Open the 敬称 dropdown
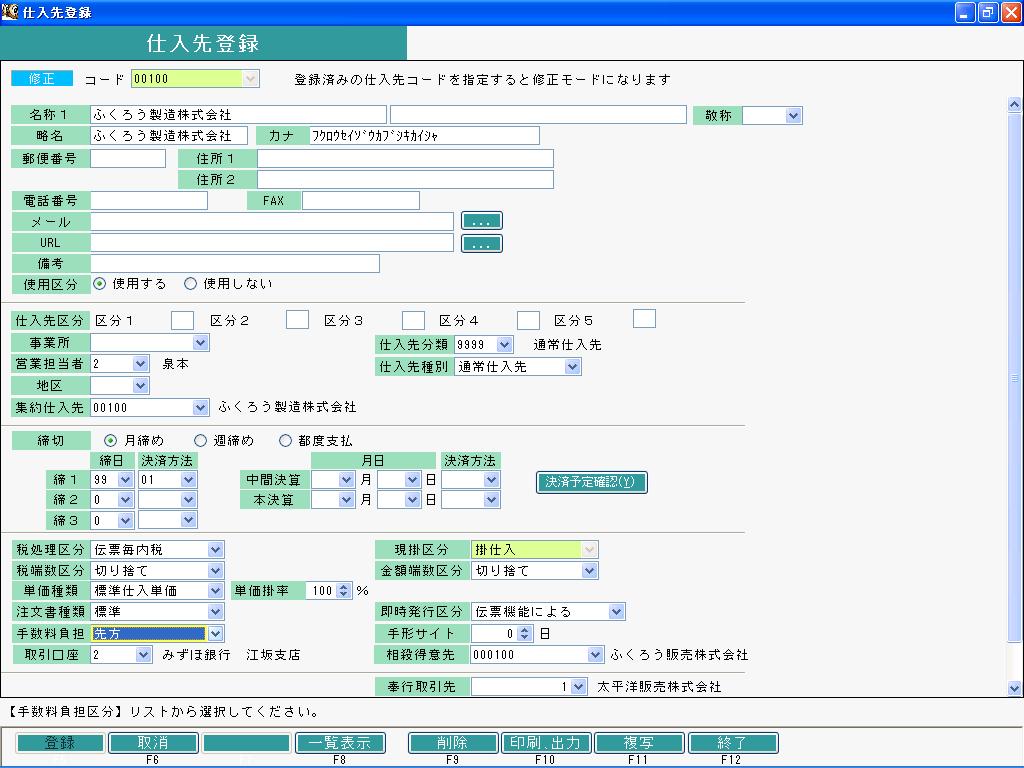The image size is (1024, 768). pyautogui.click(x=793, y=116)
